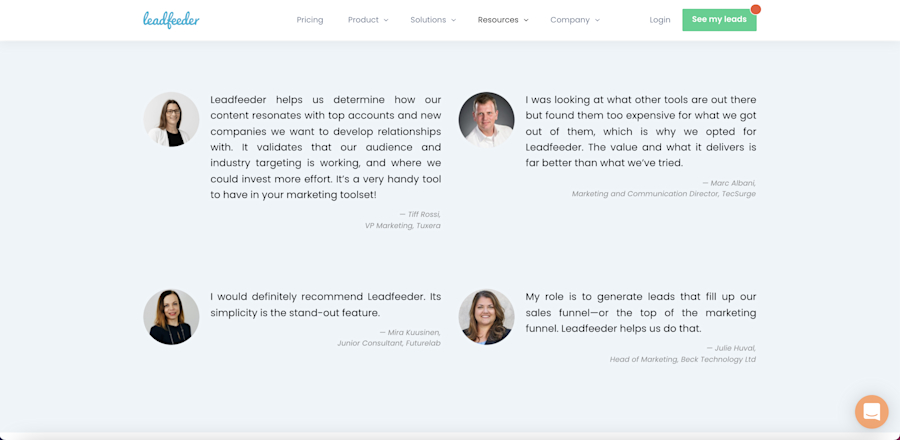Click the text VP Marketing, Tuxera
This screenshot has height=440, width=900.
coord(403,226)
